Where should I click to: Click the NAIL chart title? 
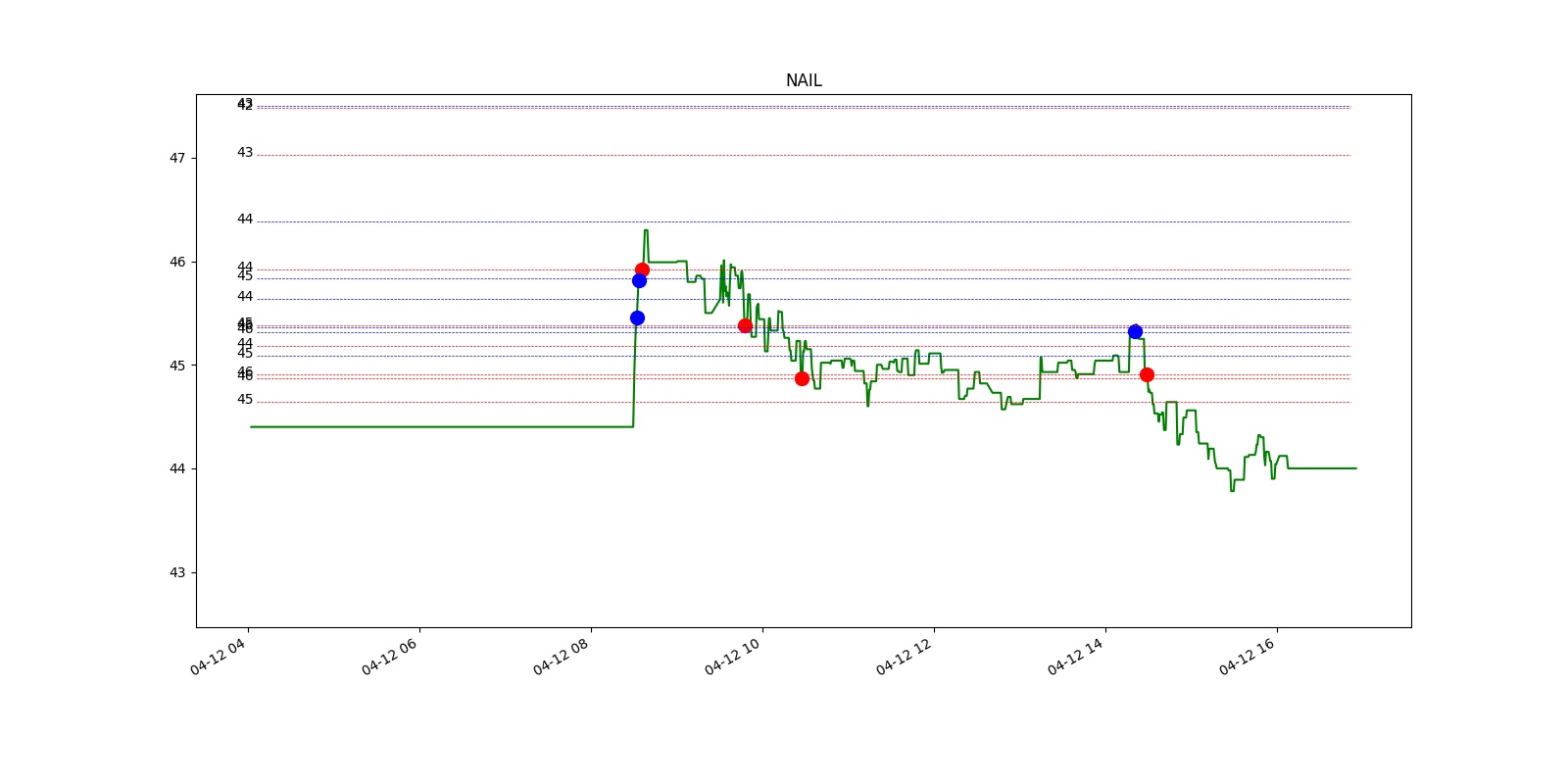click(804, 80)
